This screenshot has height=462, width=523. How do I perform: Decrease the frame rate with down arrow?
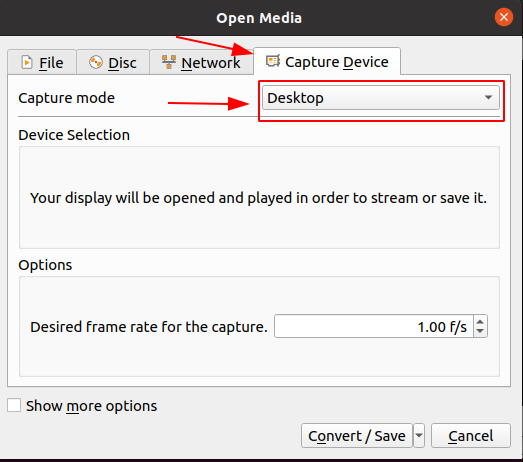pyautogui.click(x=480, y=331)
